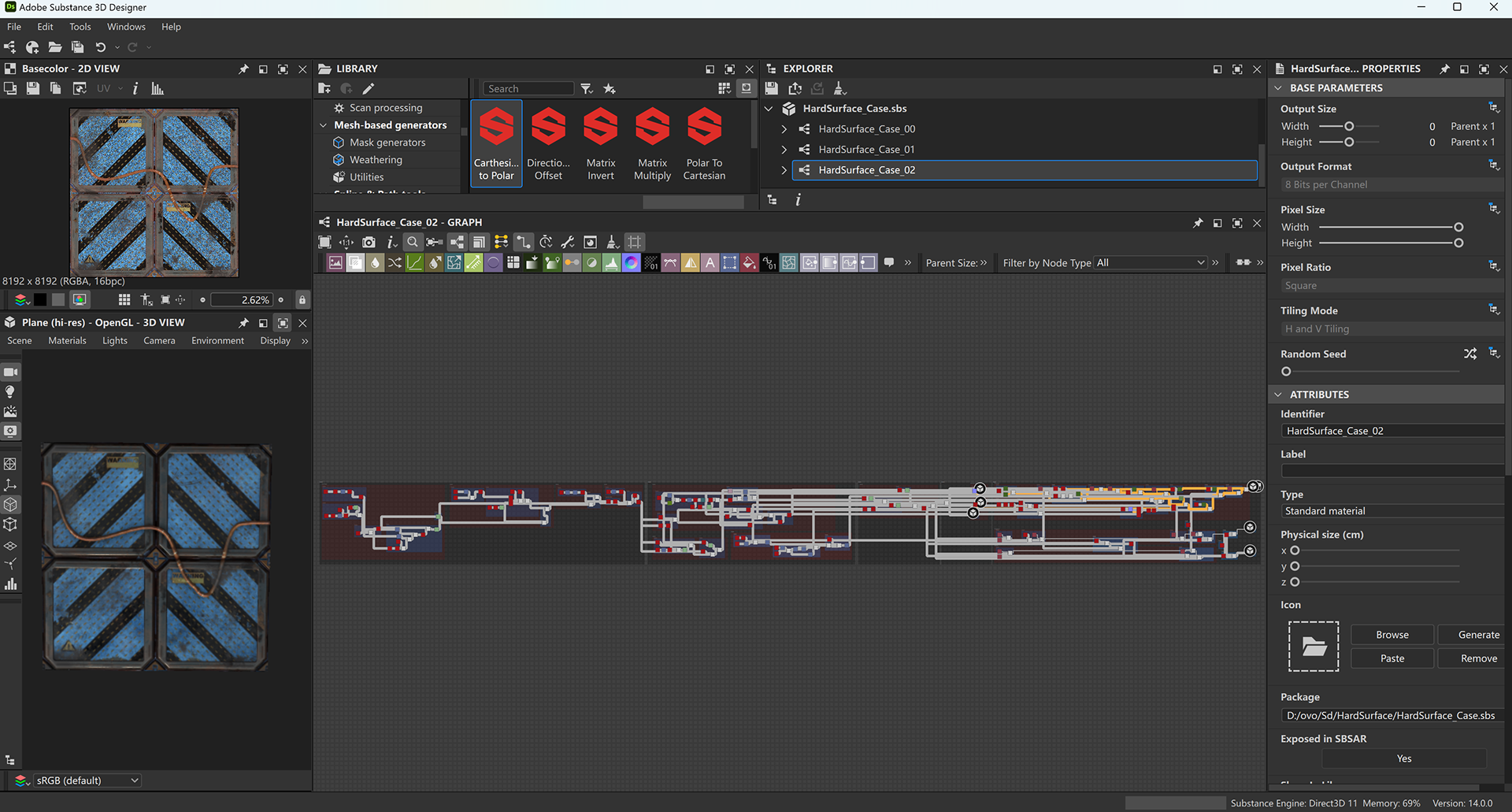The height and width of the screenshot is (812, 1512).
Task: Open the histogram in the 2D view
Action: click(157, 88)
